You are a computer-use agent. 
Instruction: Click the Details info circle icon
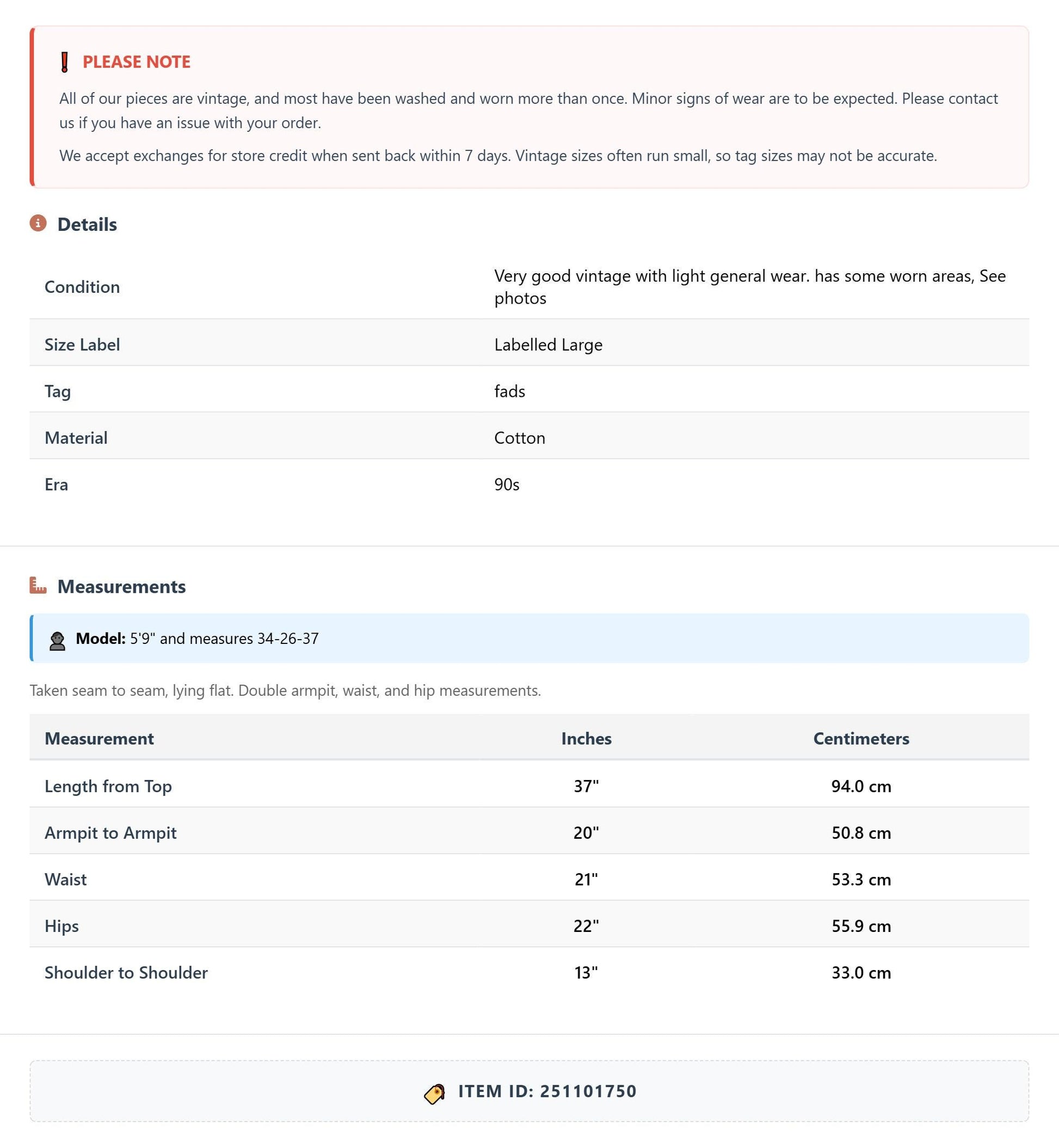38,223
